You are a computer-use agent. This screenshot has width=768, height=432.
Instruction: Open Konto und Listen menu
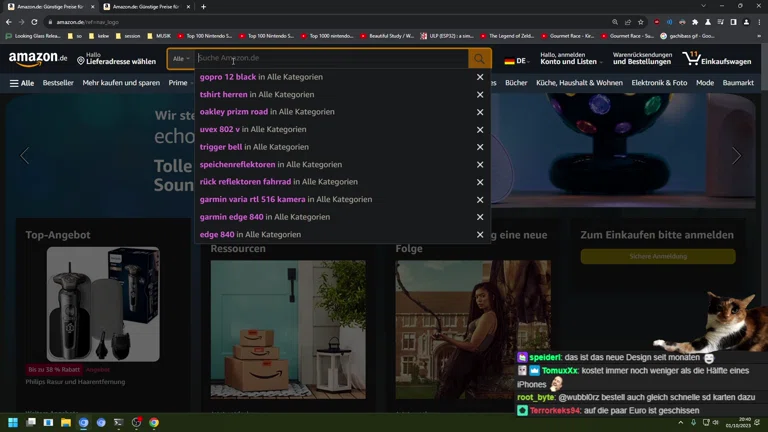571,59
